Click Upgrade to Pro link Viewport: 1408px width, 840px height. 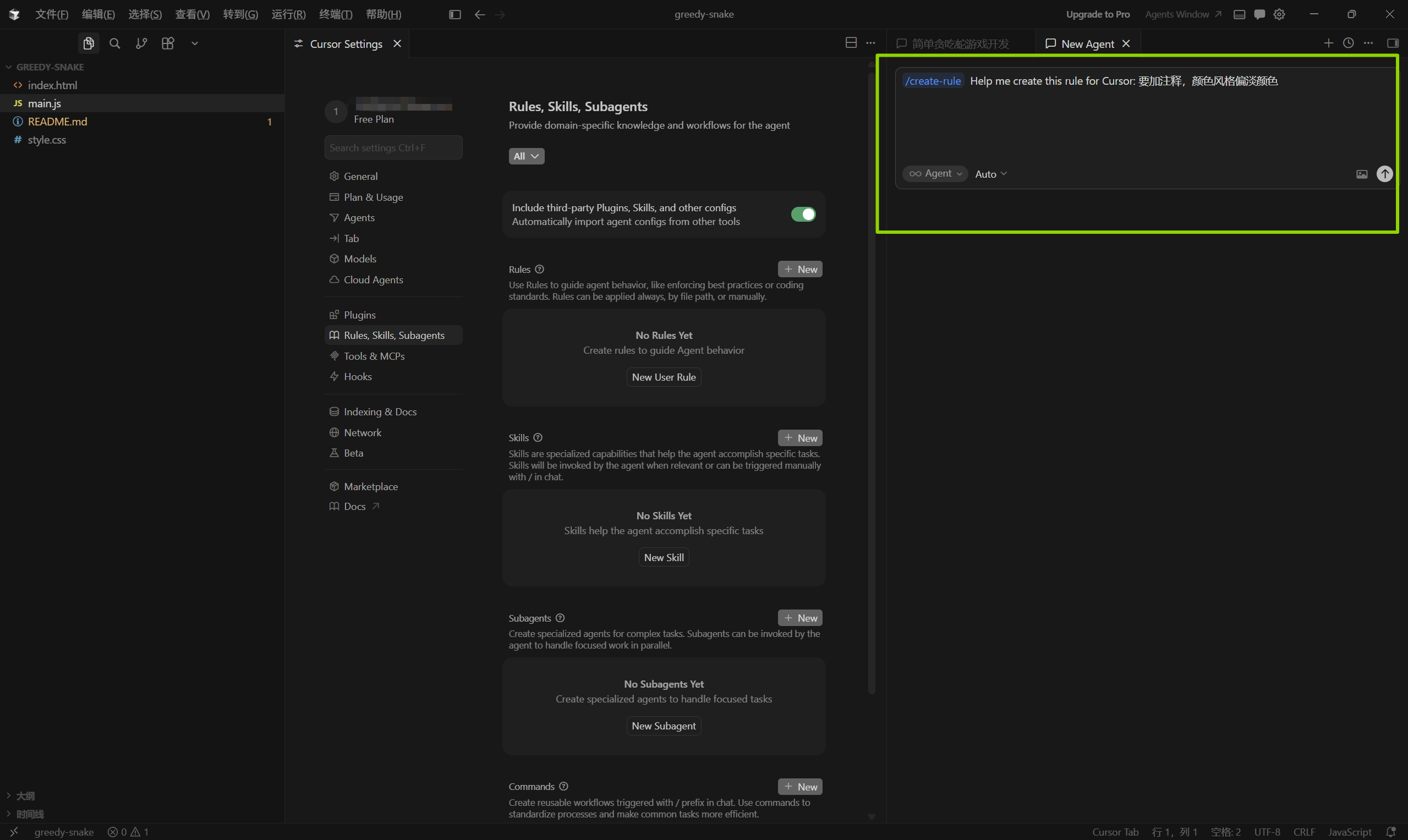click(x=1098, y=14)
